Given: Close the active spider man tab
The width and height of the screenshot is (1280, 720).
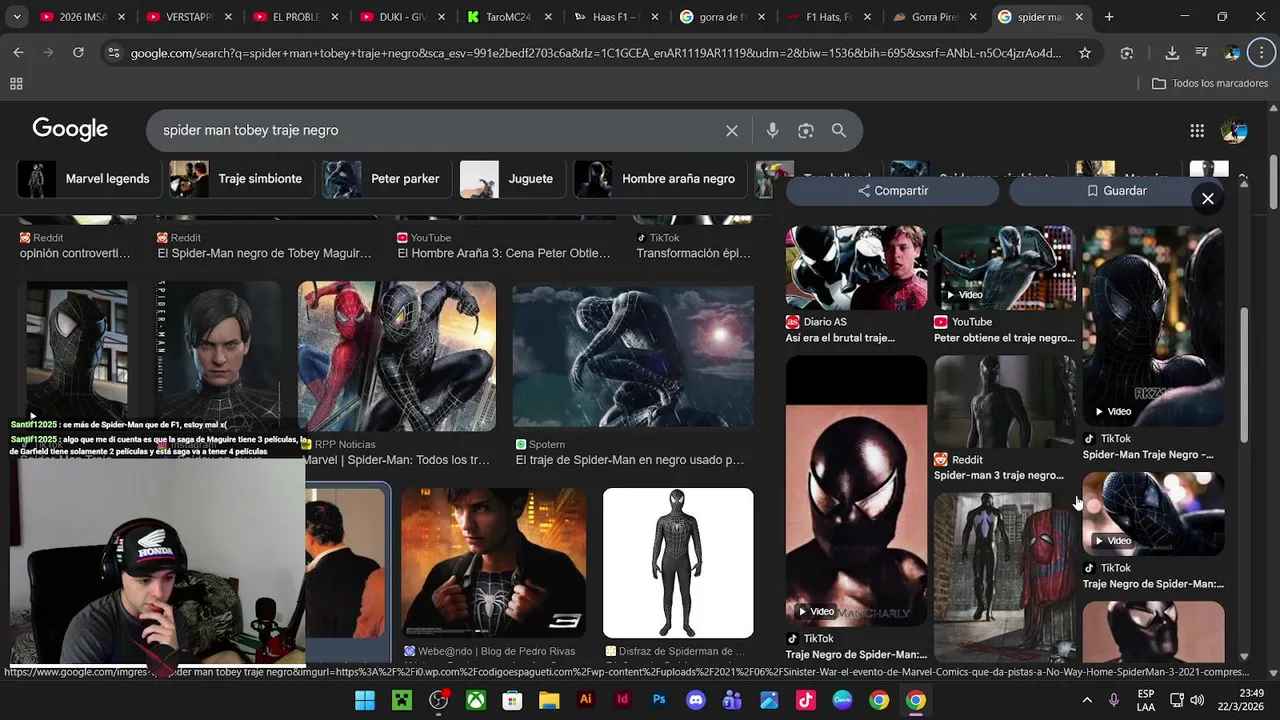Looking at the screenshot, I should coord(1079,17).
